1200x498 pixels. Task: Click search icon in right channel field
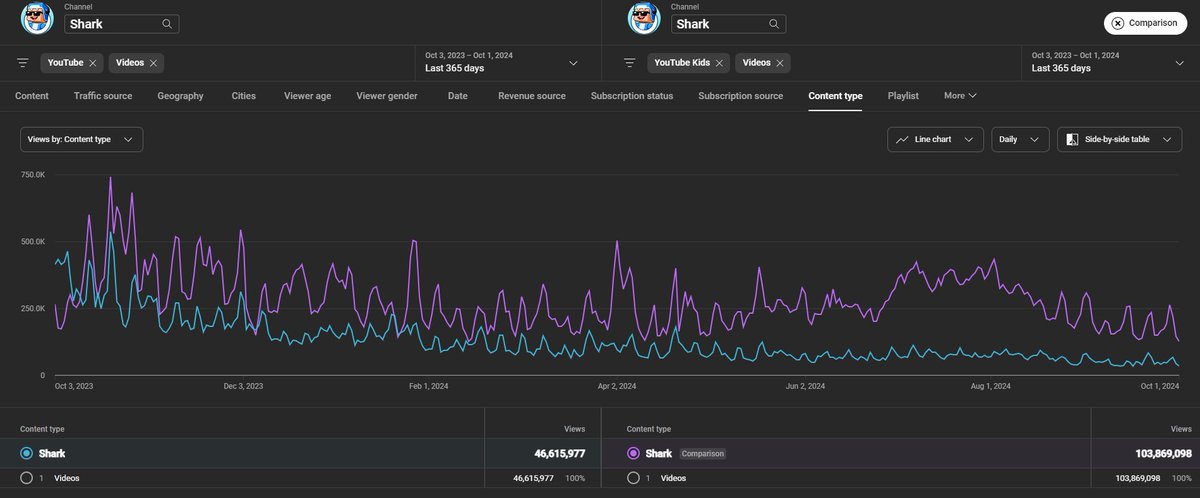coord(774,24)
